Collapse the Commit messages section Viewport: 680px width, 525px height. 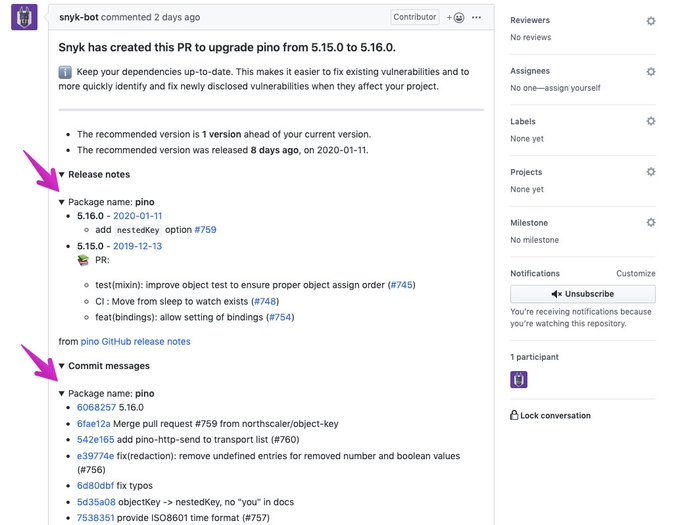[x=62, y=366]
